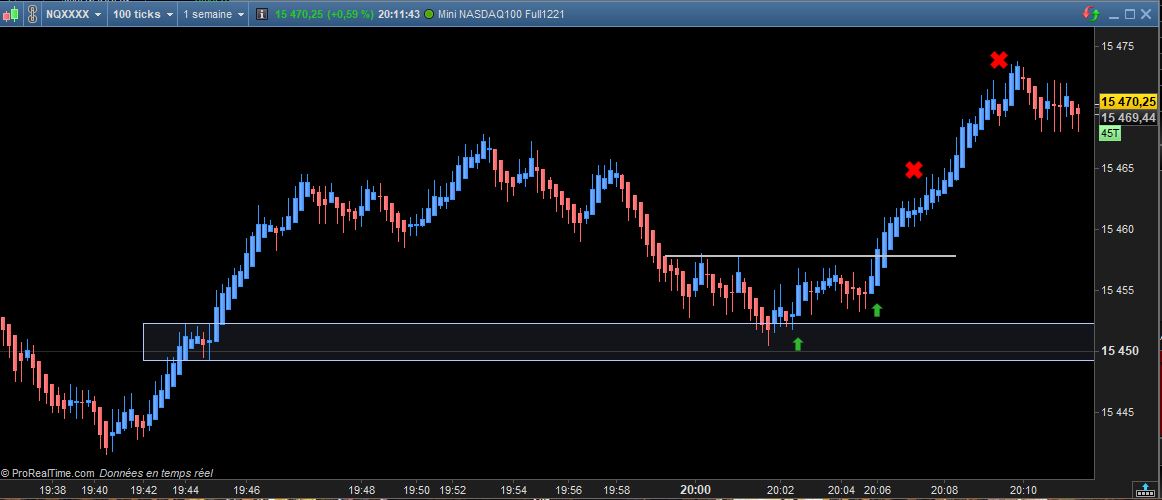Screen dimensions: 1162x500
Task: Select the red cross near the 15 465 level
Action: [x=914, y=170]
